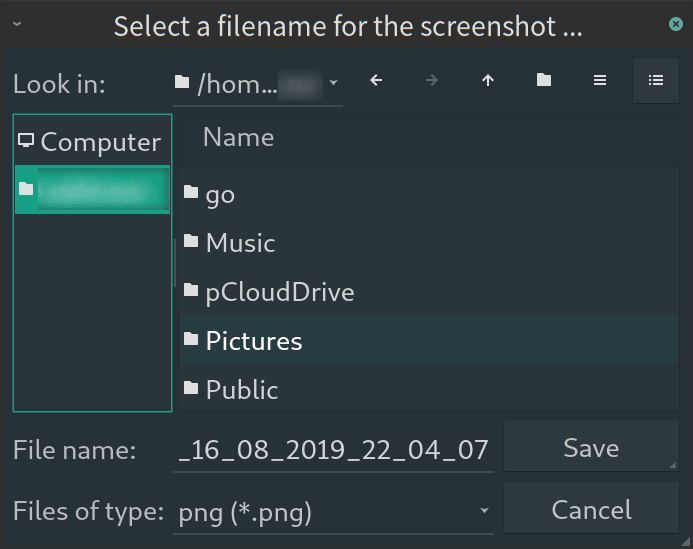Open the window menu at the title bar left
This screenshot has width=693, height=549.
tap(17, 24)
